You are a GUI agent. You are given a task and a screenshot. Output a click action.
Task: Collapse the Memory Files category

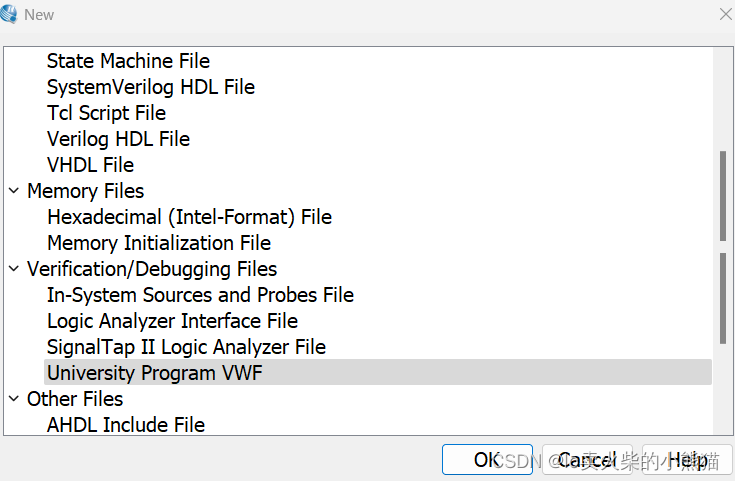(x=14, y=191)
